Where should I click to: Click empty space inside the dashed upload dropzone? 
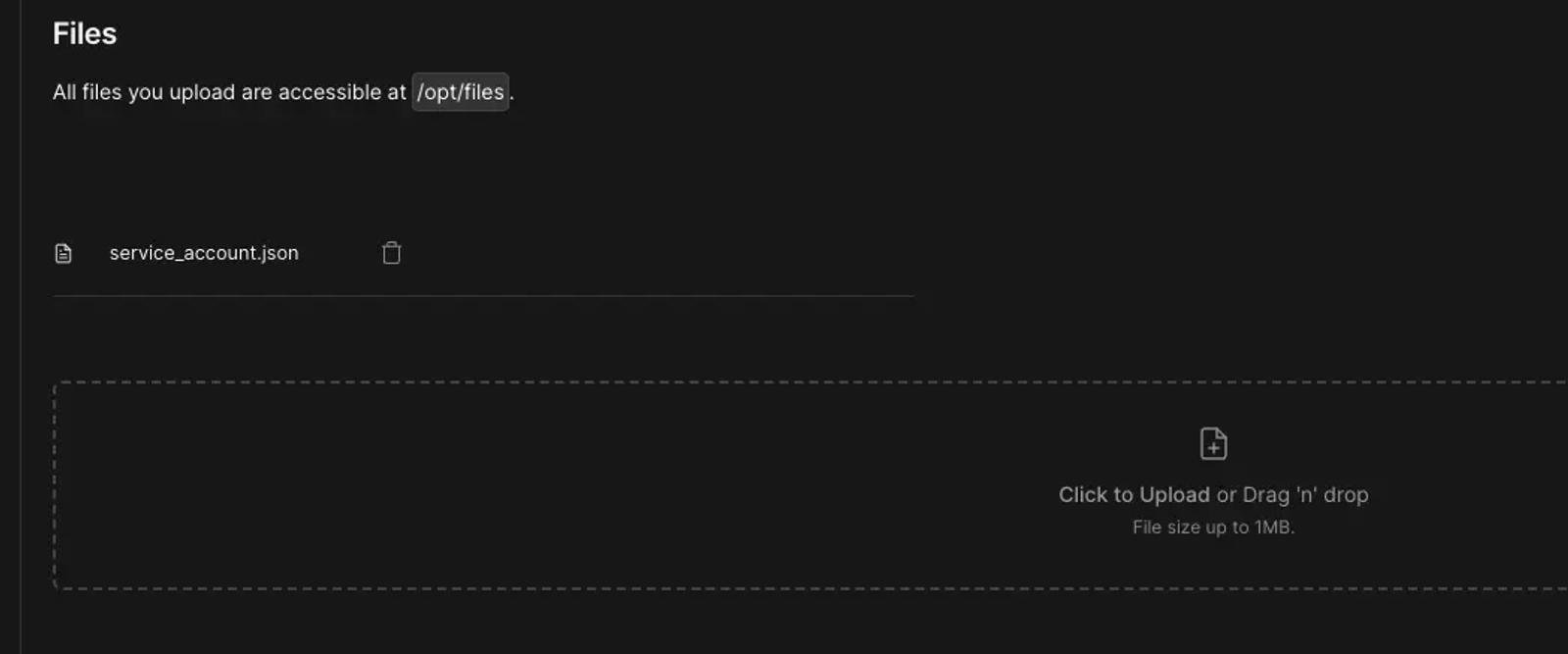click(588, 485)
